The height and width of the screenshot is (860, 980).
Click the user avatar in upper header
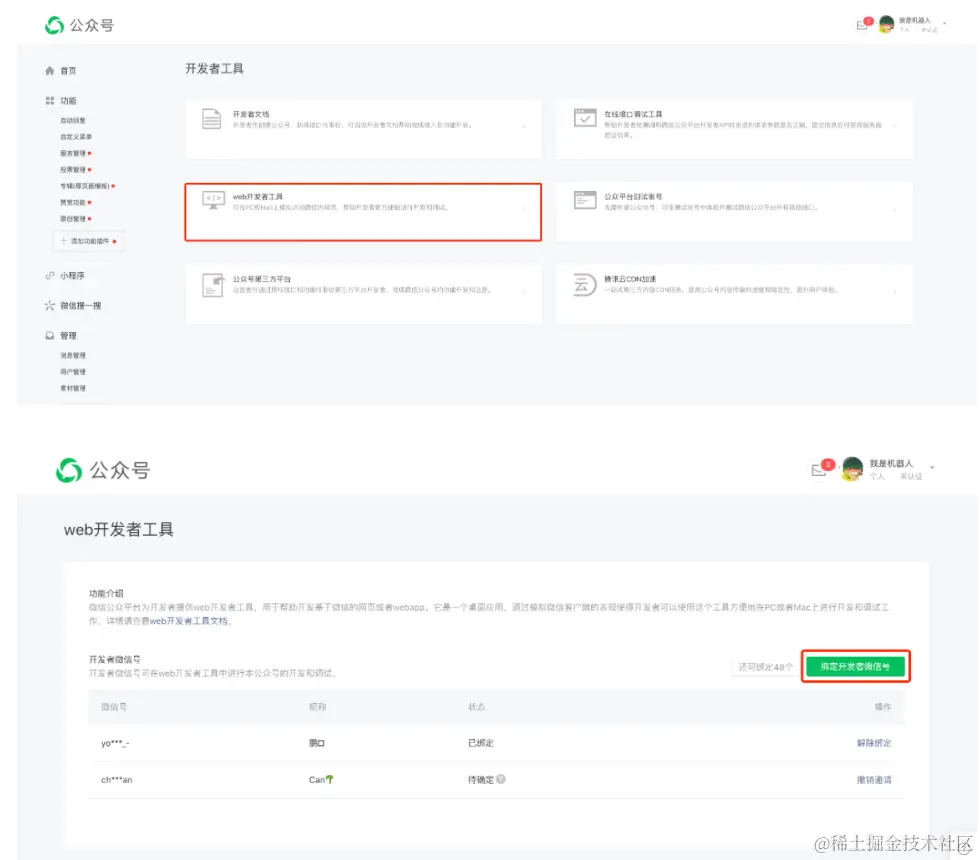(x=886, y=24)
